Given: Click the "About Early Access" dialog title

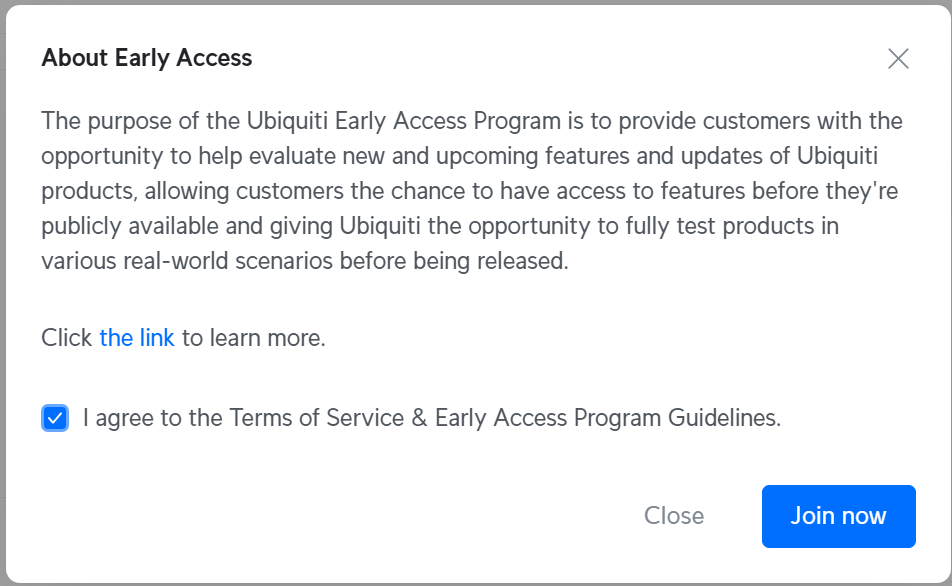Looking at the screenshot, I should (147, 58).
